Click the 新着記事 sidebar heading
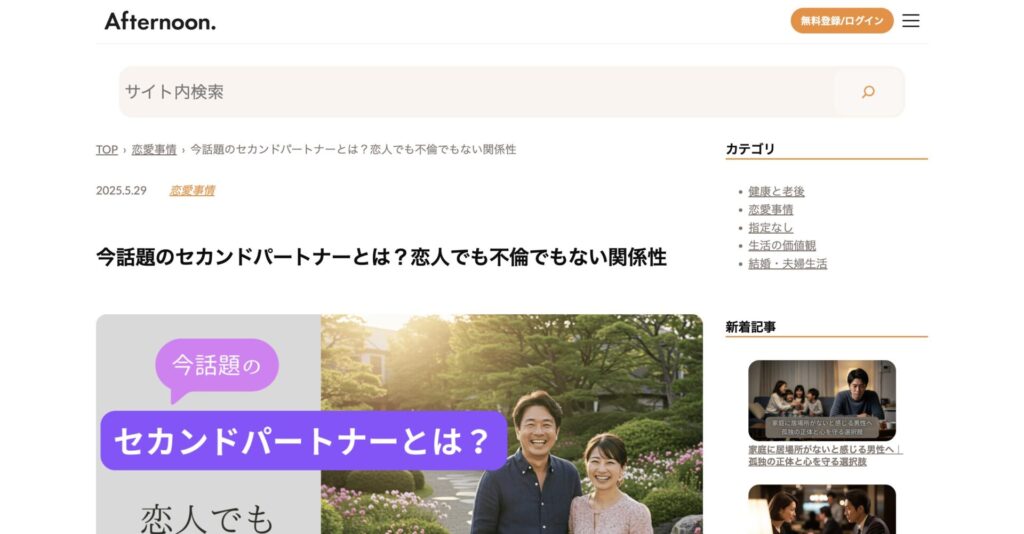This screenshot has height=534, width=1024. point(750,327)
